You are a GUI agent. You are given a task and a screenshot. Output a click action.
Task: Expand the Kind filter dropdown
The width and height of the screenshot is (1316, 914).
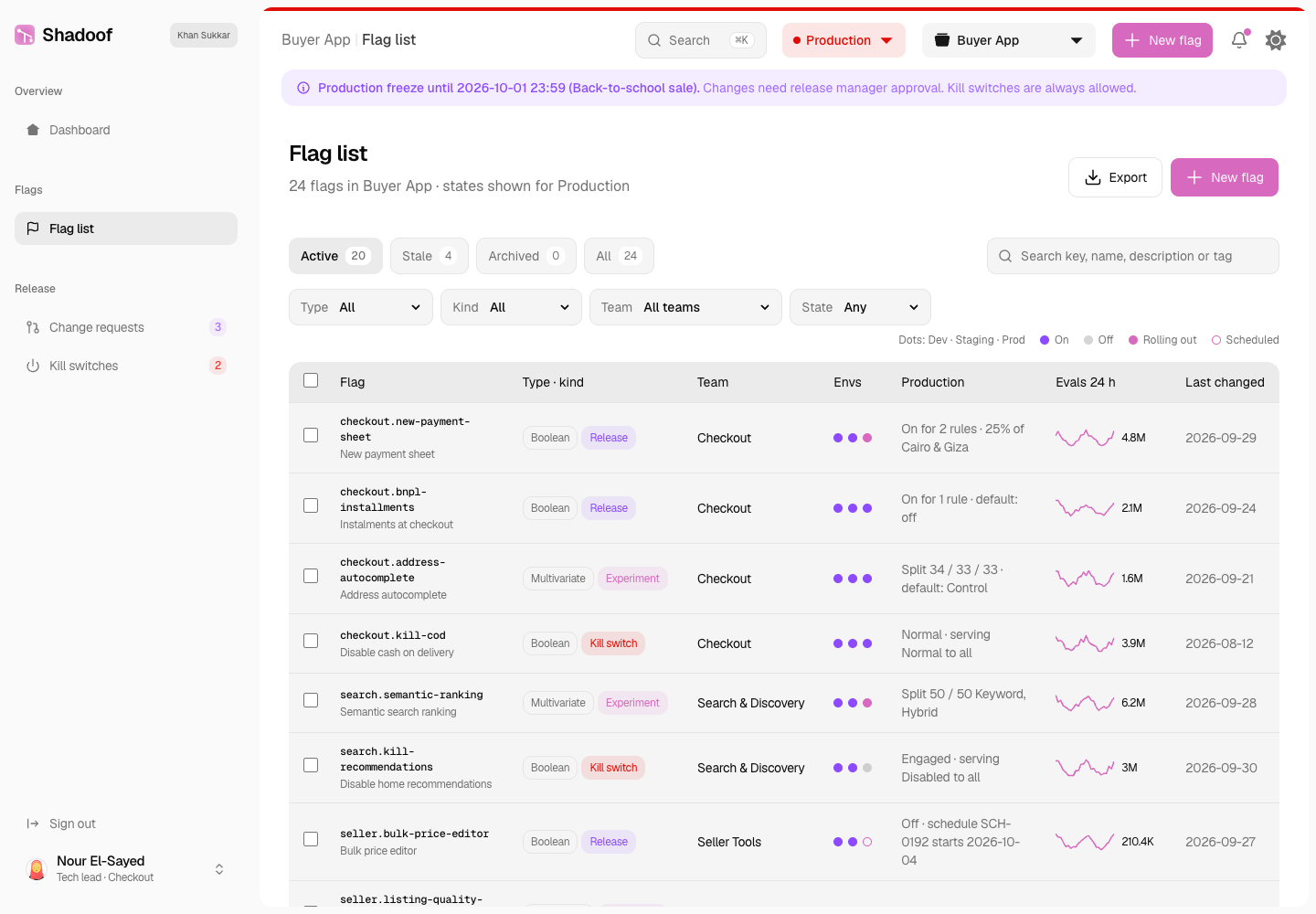511,307
